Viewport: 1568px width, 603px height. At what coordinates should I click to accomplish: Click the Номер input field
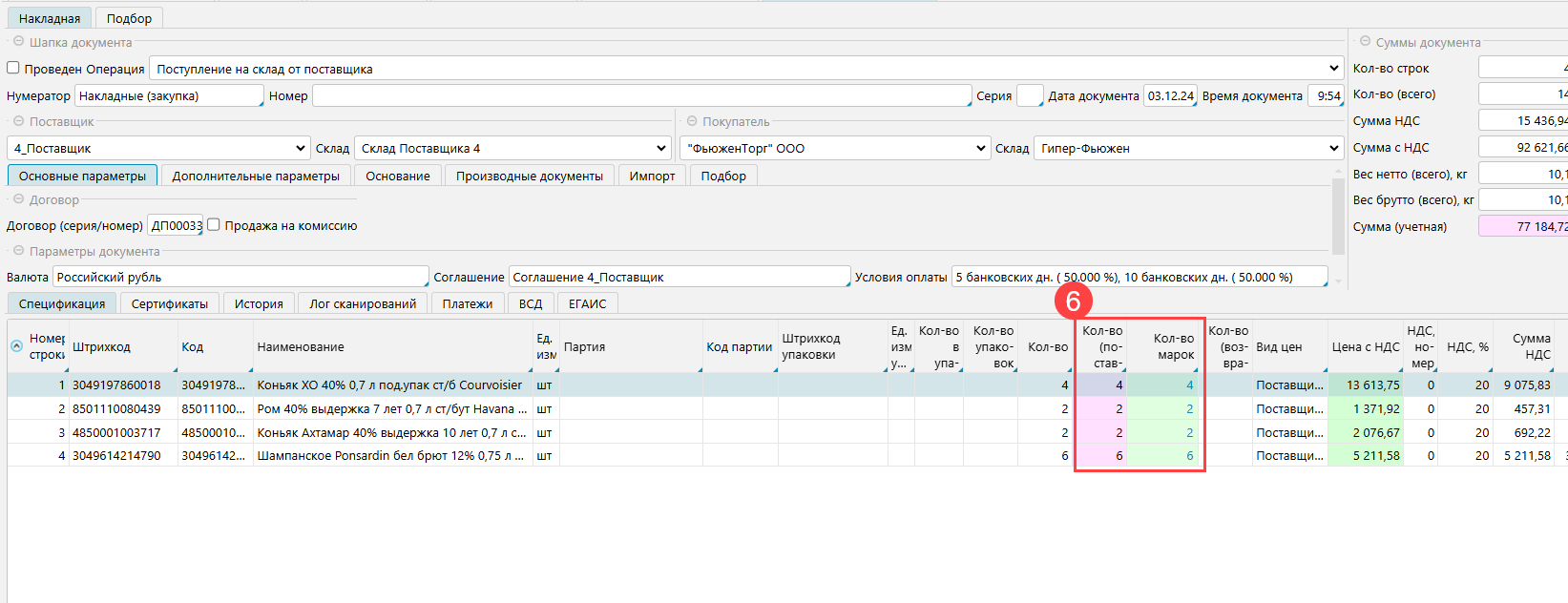click(x=641, y=95)
